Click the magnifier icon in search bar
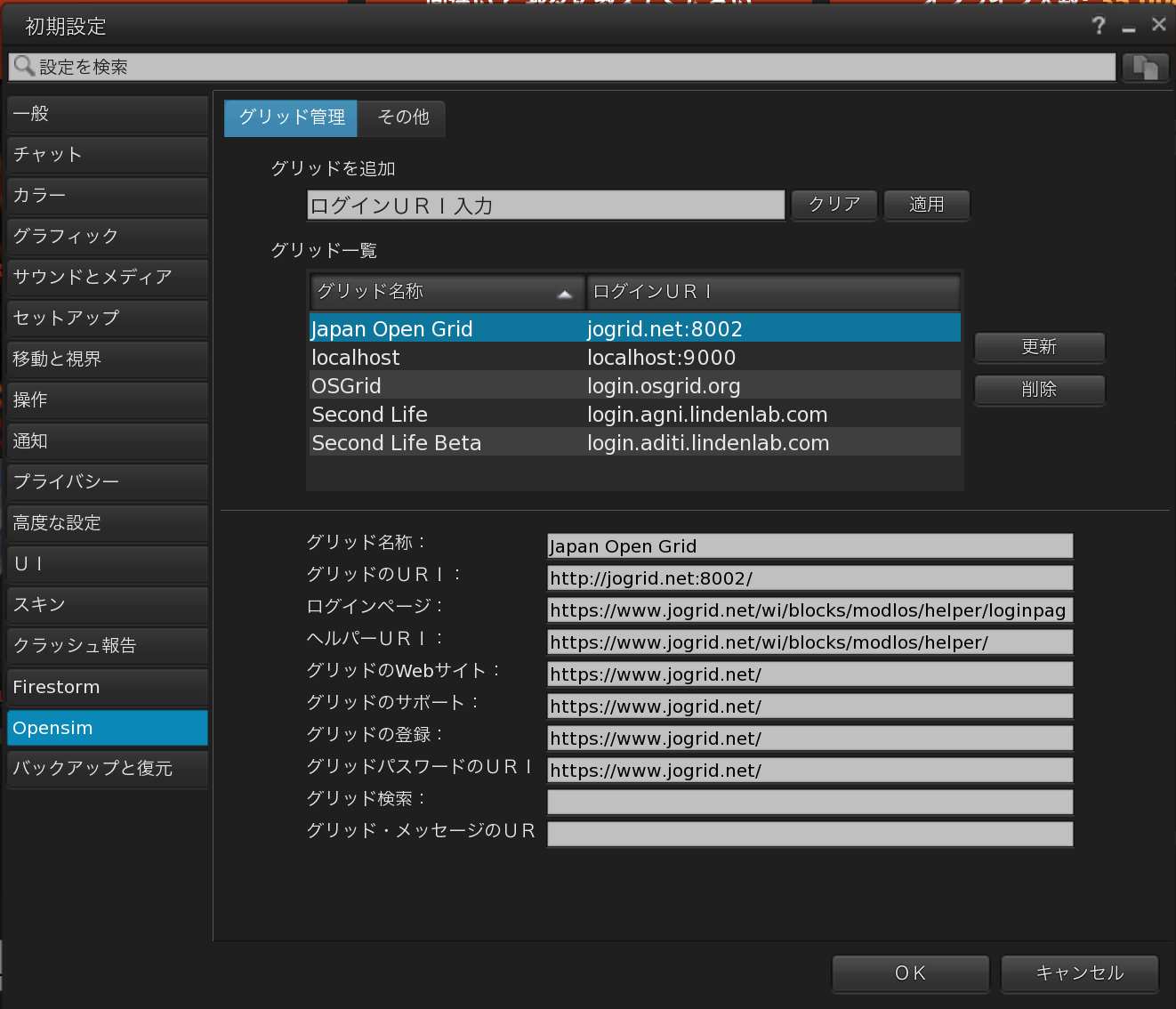 pos(24,66)
